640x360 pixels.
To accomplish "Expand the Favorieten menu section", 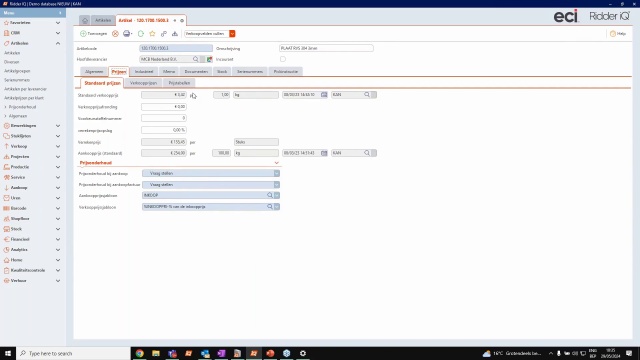I will [x=58, y=23].
